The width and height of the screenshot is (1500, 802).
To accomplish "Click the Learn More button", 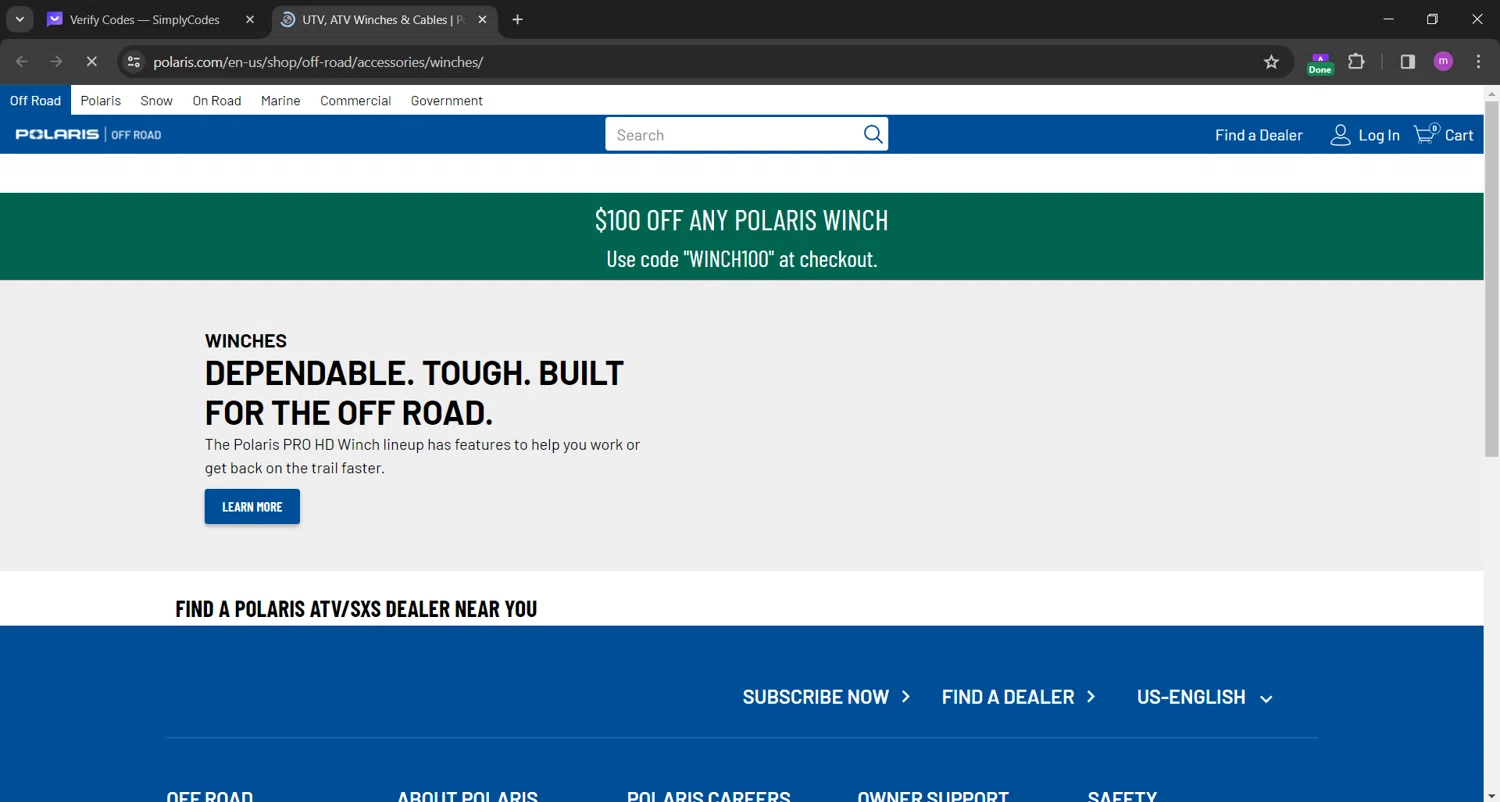I will point(252,507).
